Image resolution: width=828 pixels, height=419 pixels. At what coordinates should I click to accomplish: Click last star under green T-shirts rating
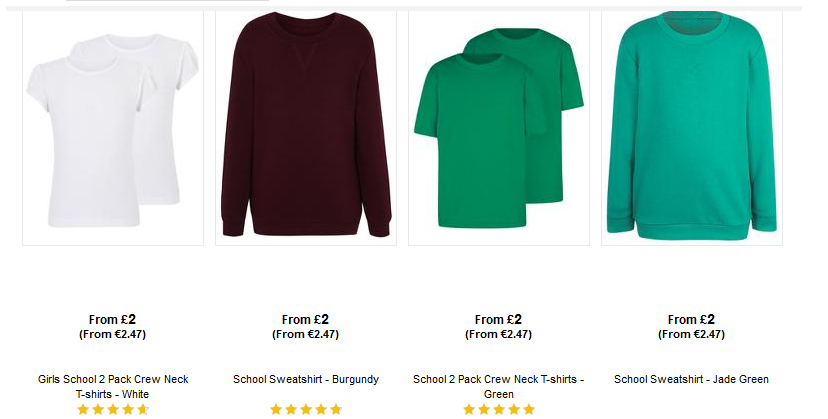[529, 409]
